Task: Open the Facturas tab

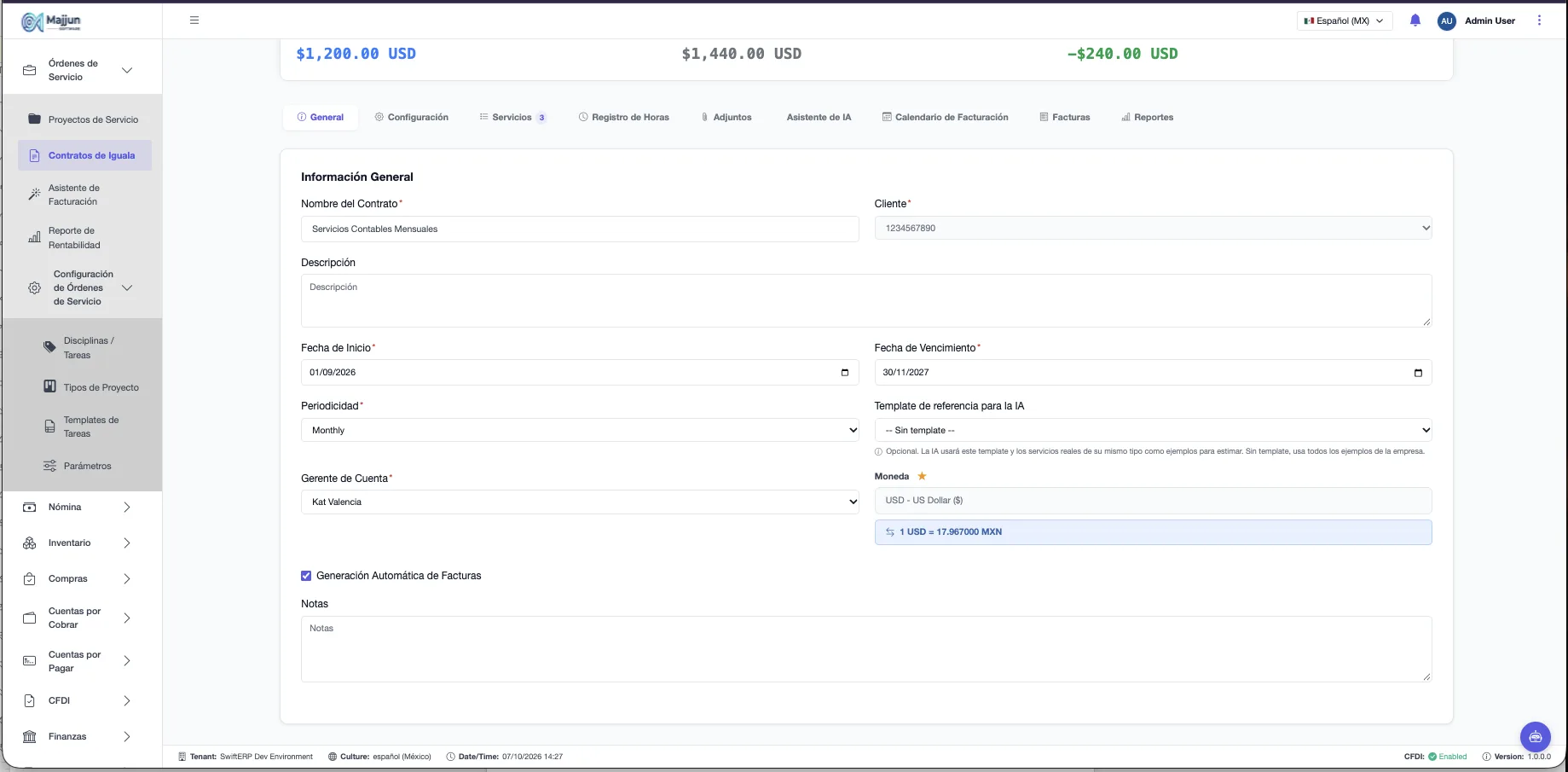Action: pos(1065,117)
